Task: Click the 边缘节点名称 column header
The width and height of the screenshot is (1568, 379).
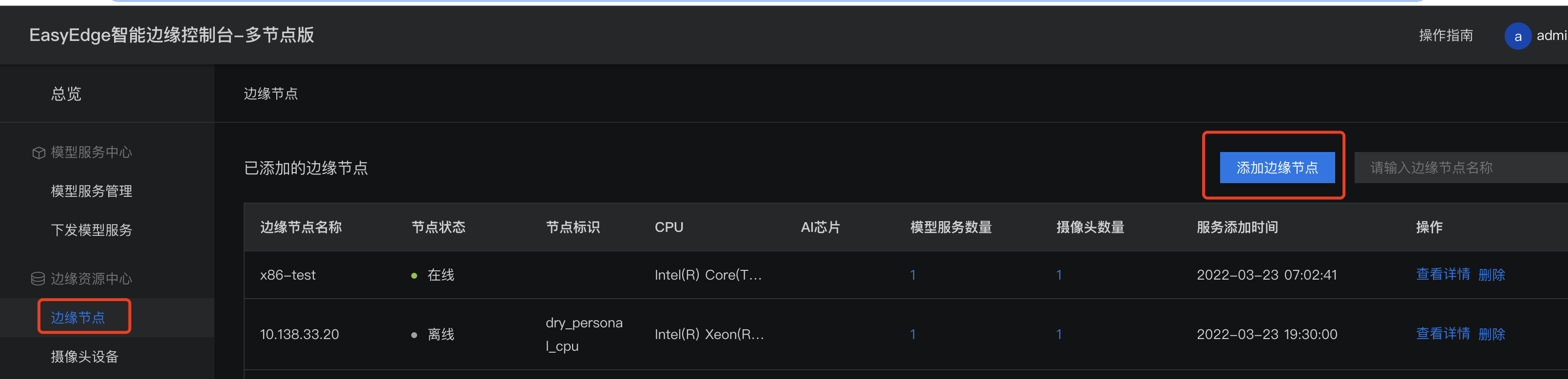Action: 301,227
